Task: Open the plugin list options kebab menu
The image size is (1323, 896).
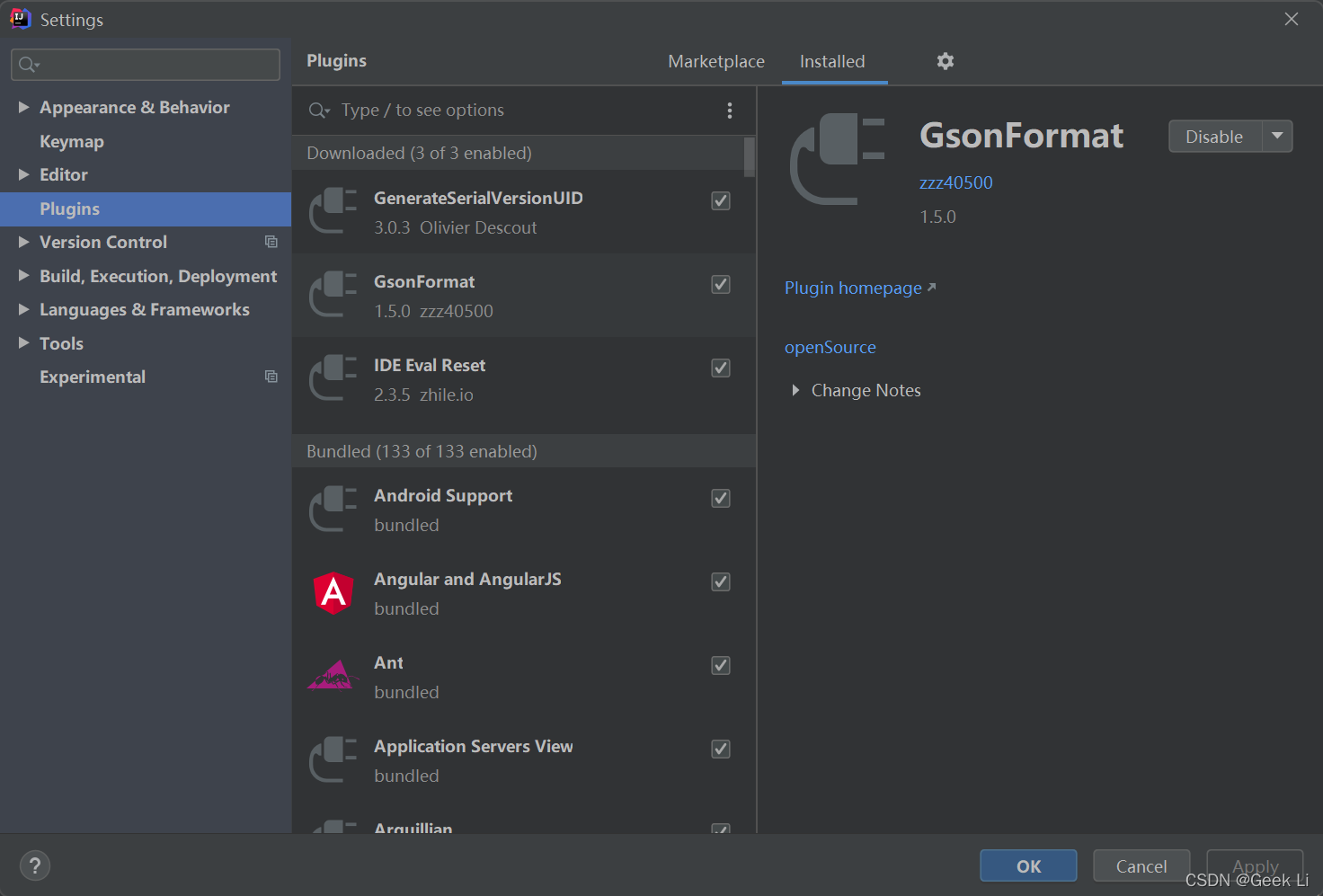Action: tap(729, 110)
